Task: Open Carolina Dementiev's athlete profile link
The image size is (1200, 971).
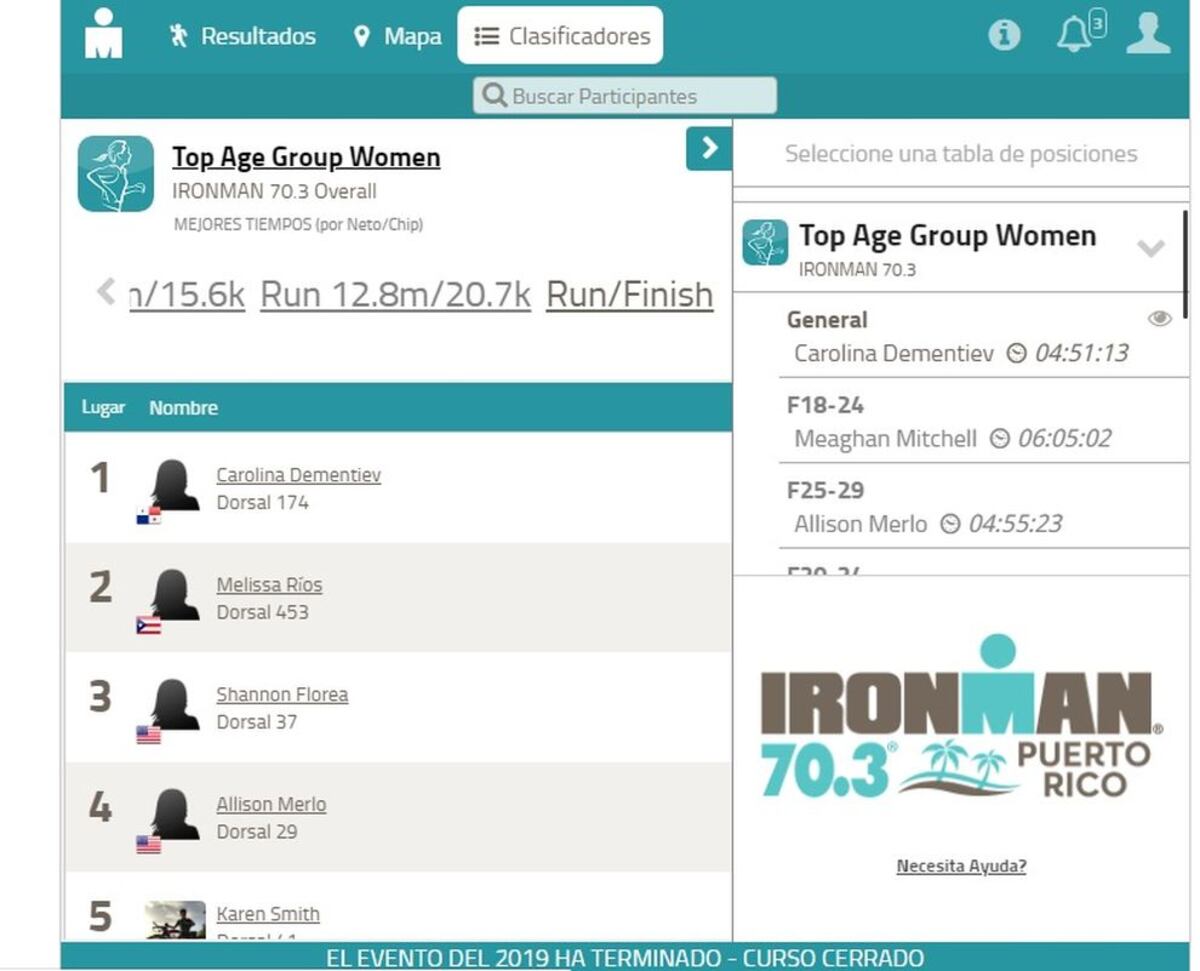Action: click(296, 475)
